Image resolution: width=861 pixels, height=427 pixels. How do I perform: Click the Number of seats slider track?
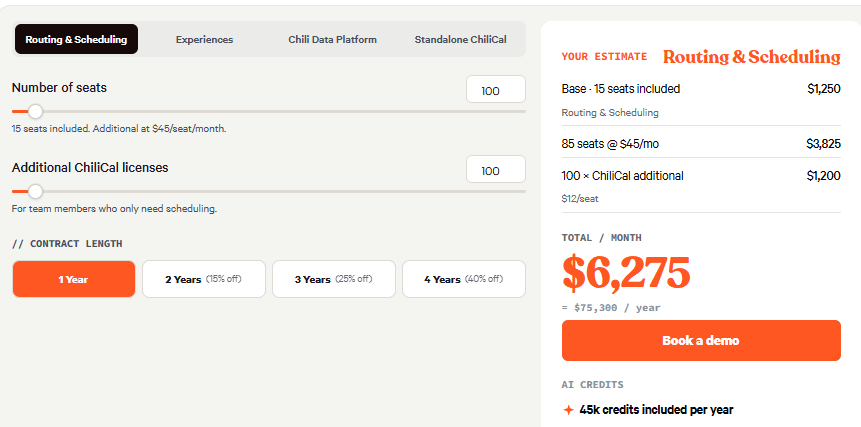pos(269,111)
